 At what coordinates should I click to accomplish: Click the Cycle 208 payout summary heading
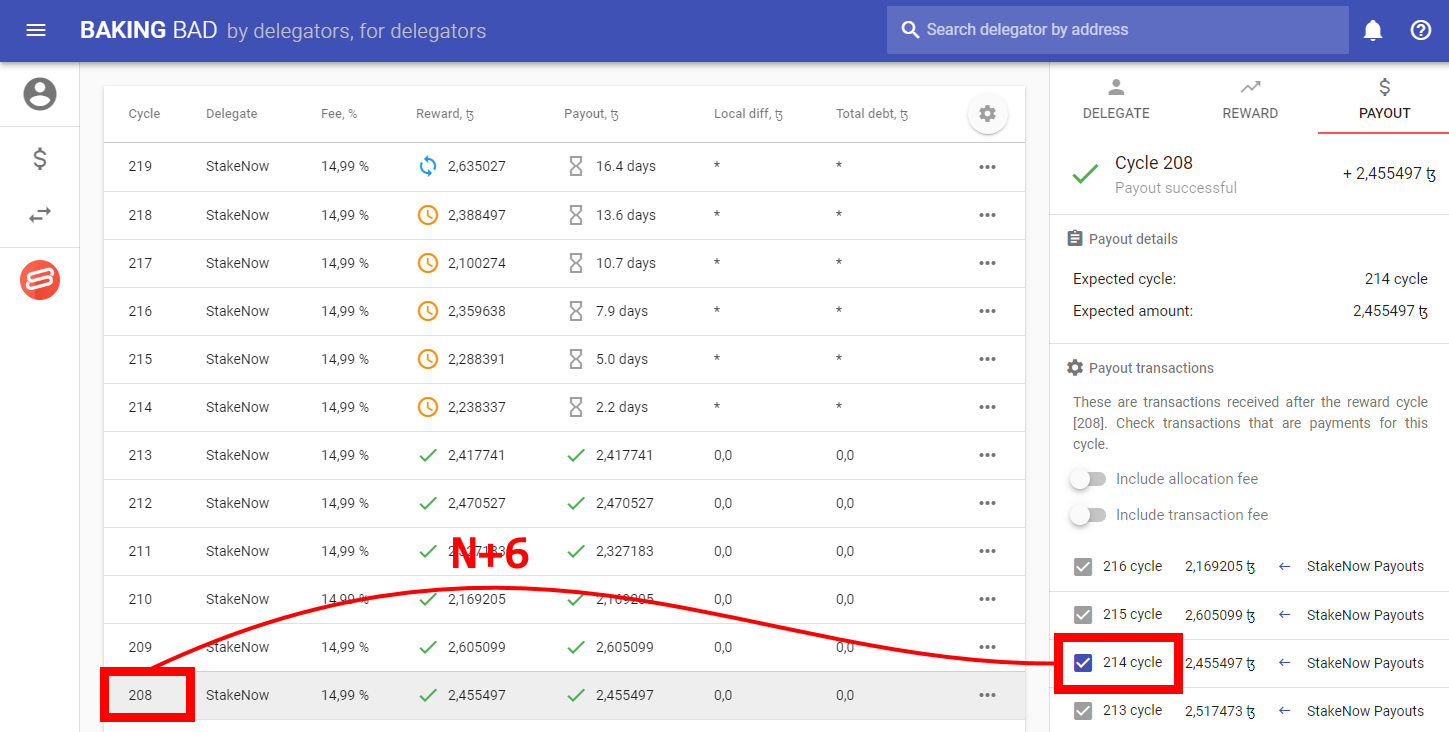[1154, 163]
